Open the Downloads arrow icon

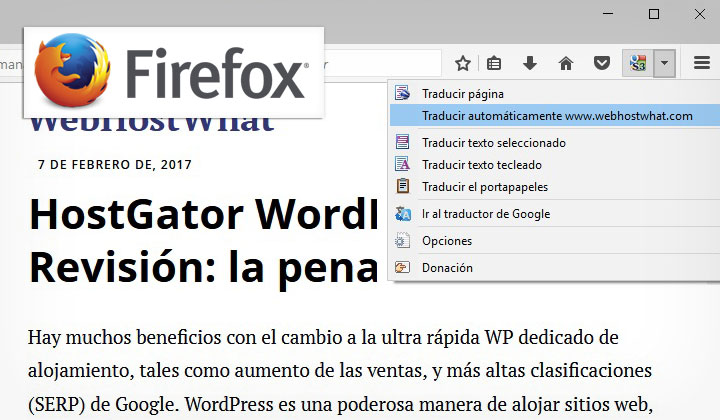(x=530, y=63)
